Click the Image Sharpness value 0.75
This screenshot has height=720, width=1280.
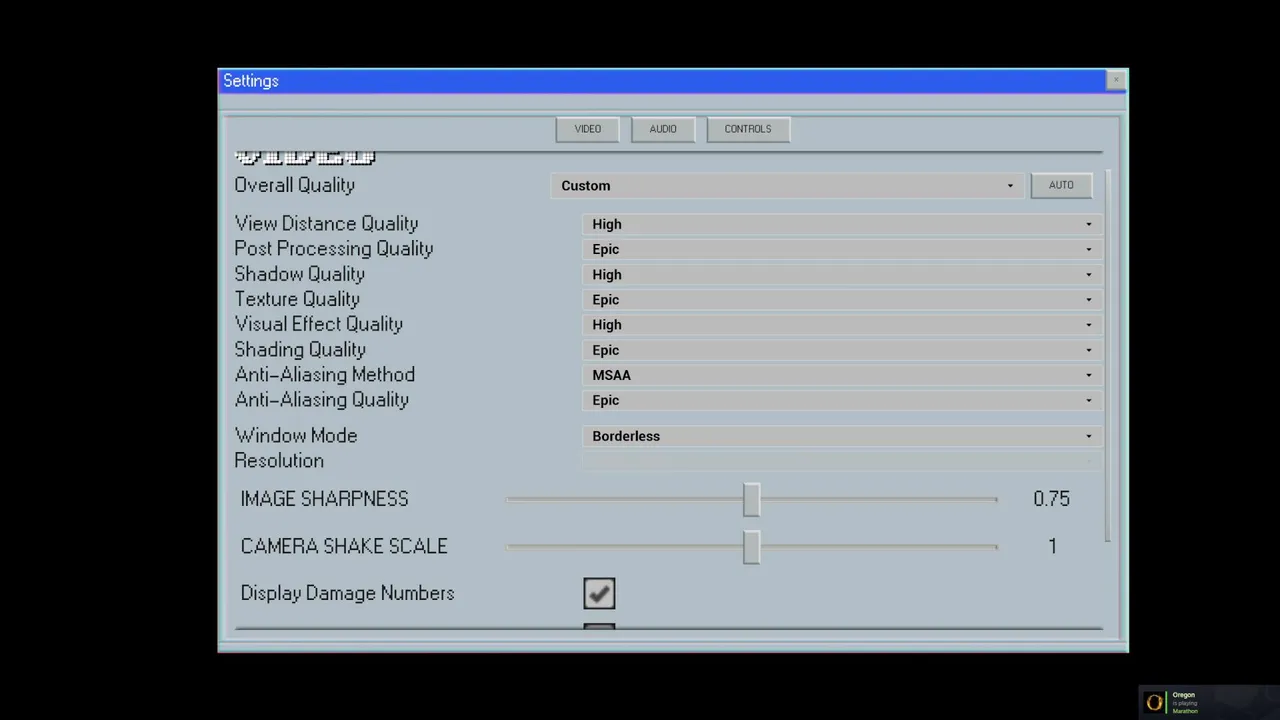point(1051,499)
